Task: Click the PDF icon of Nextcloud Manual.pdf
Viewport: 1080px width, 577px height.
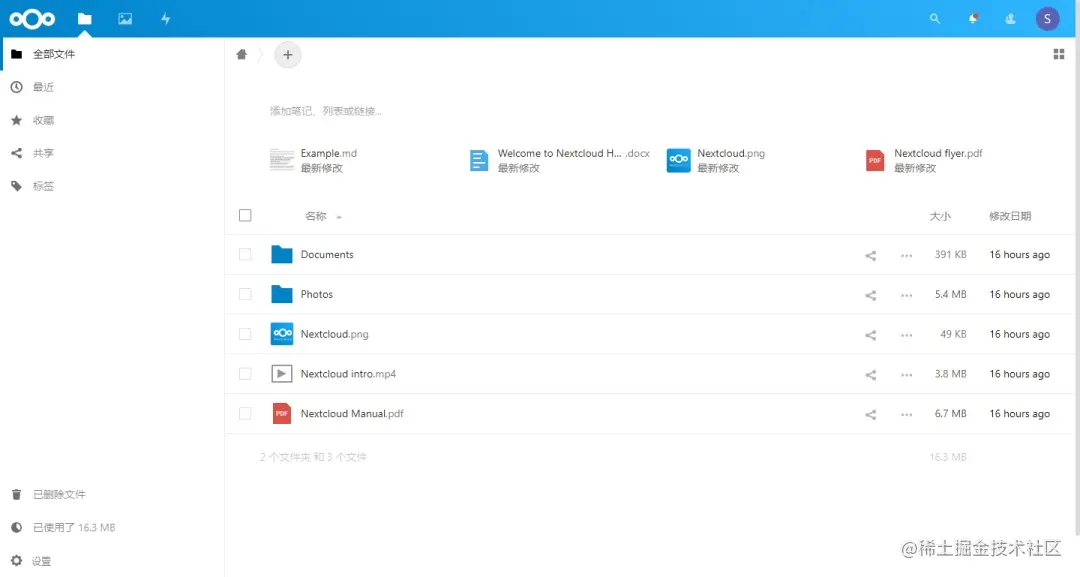Action: (x=282, y=414)
